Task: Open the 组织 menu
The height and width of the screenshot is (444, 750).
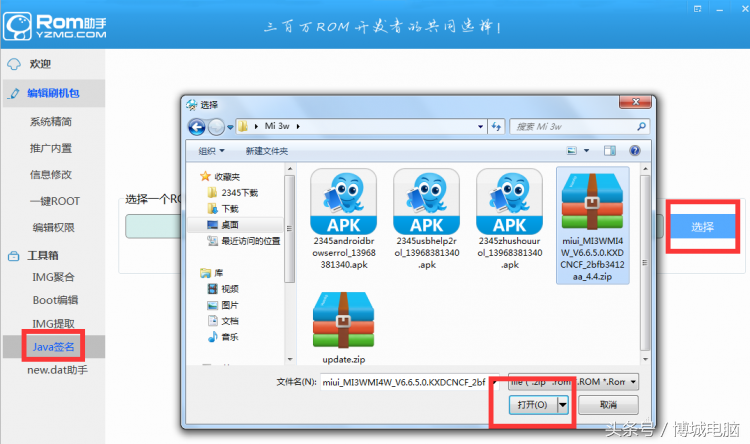Action: coord(211,151)
